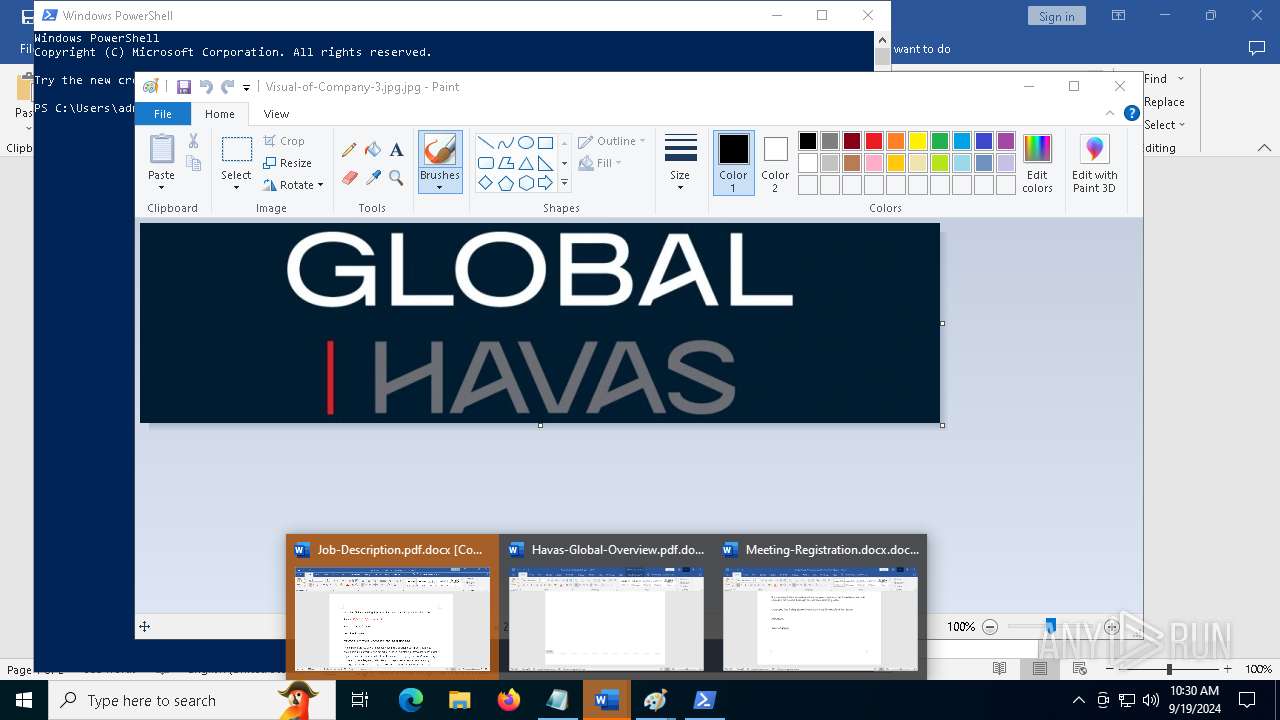
Task: Choose the Hexagon shape
Action: (525, 183)
